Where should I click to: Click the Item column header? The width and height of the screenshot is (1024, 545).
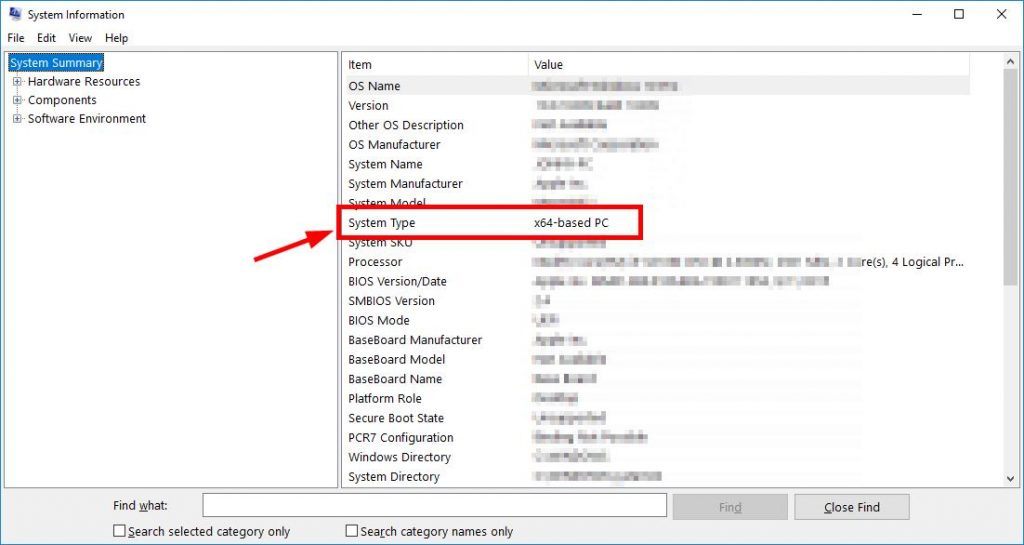(x=435, y=65)
